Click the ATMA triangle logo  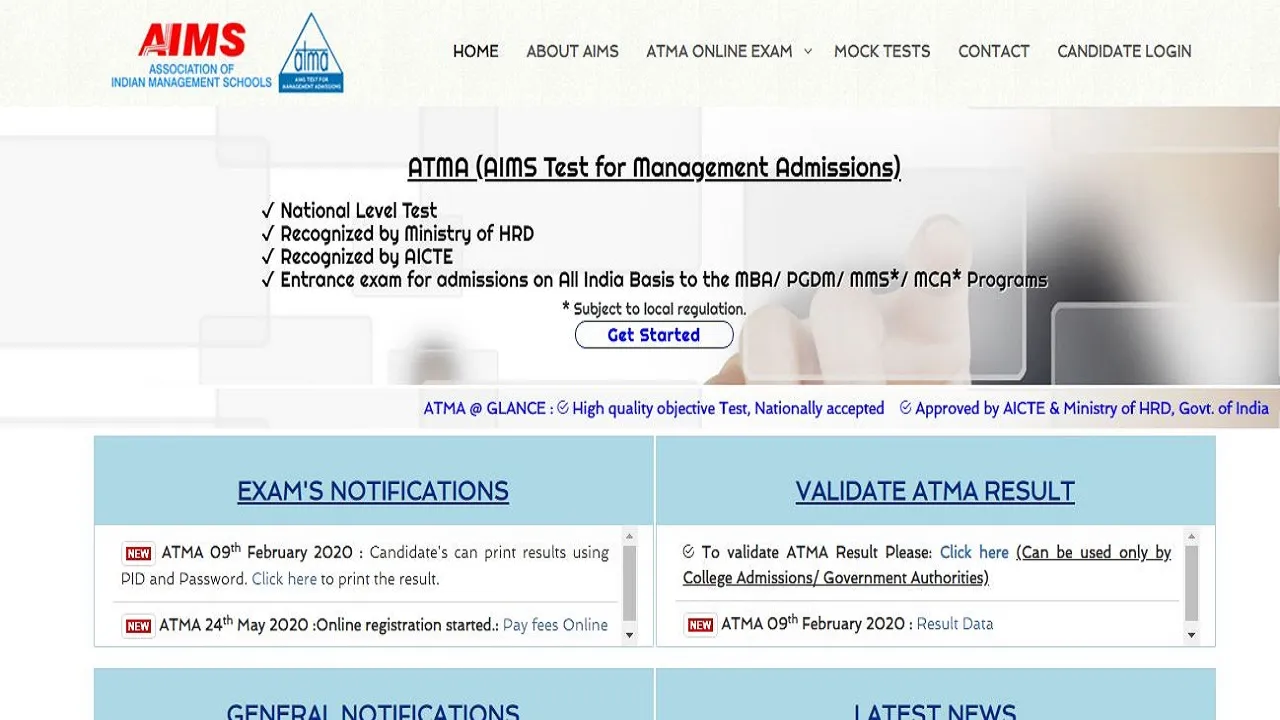pos(311,54)
